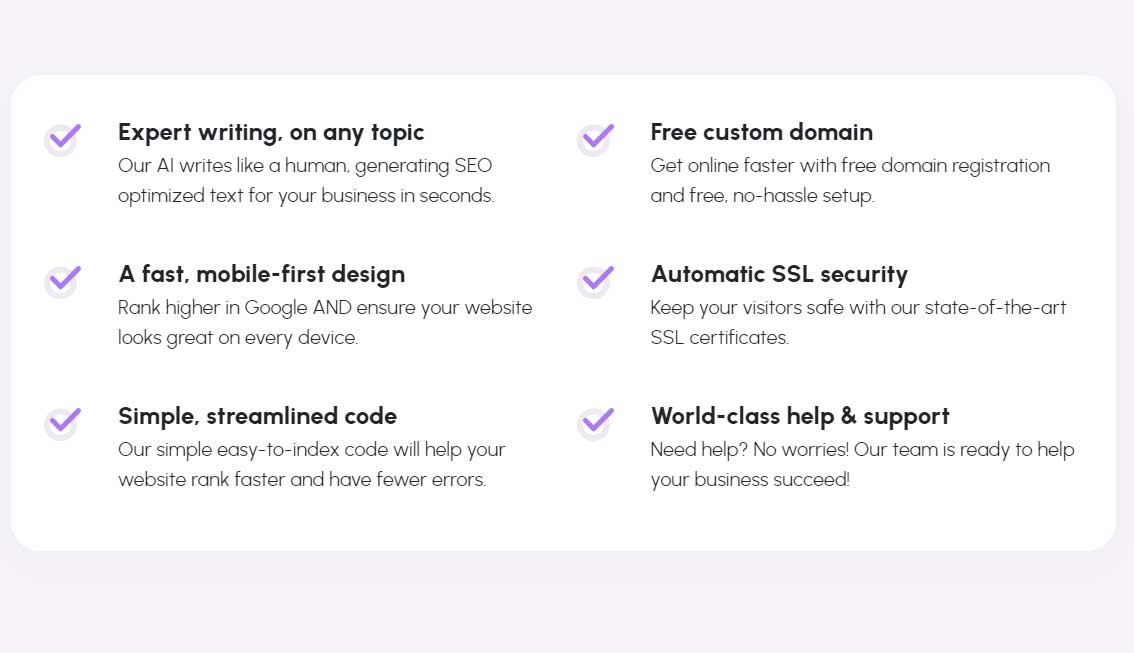Click the checkmark icon beside Free custom domain
The height and width of the screenshot is (653, 1134).
(595, 138)
